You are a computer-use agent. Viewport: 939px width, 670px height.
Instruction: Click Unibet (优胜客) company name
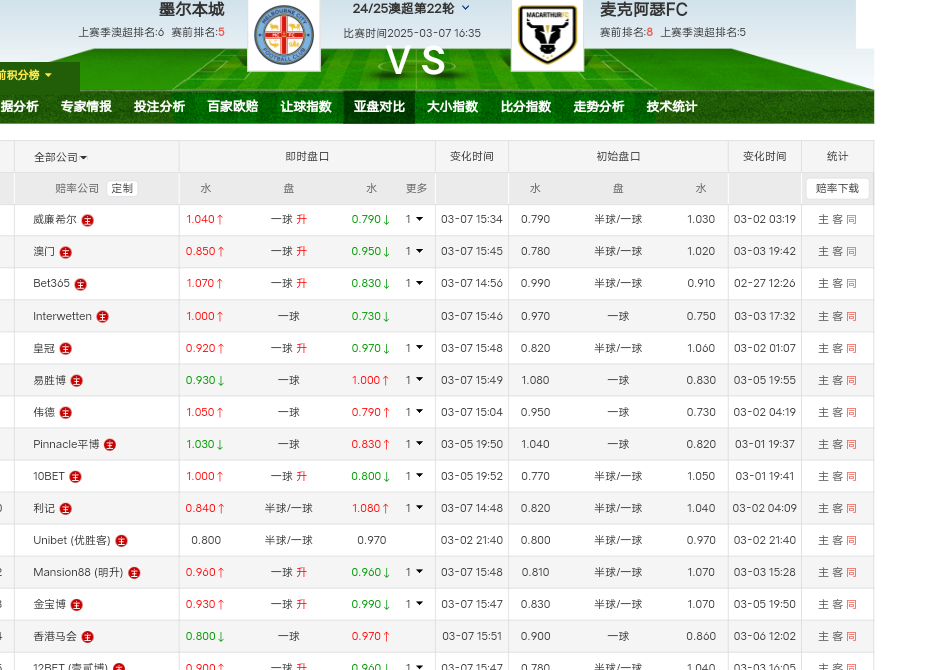72,541
